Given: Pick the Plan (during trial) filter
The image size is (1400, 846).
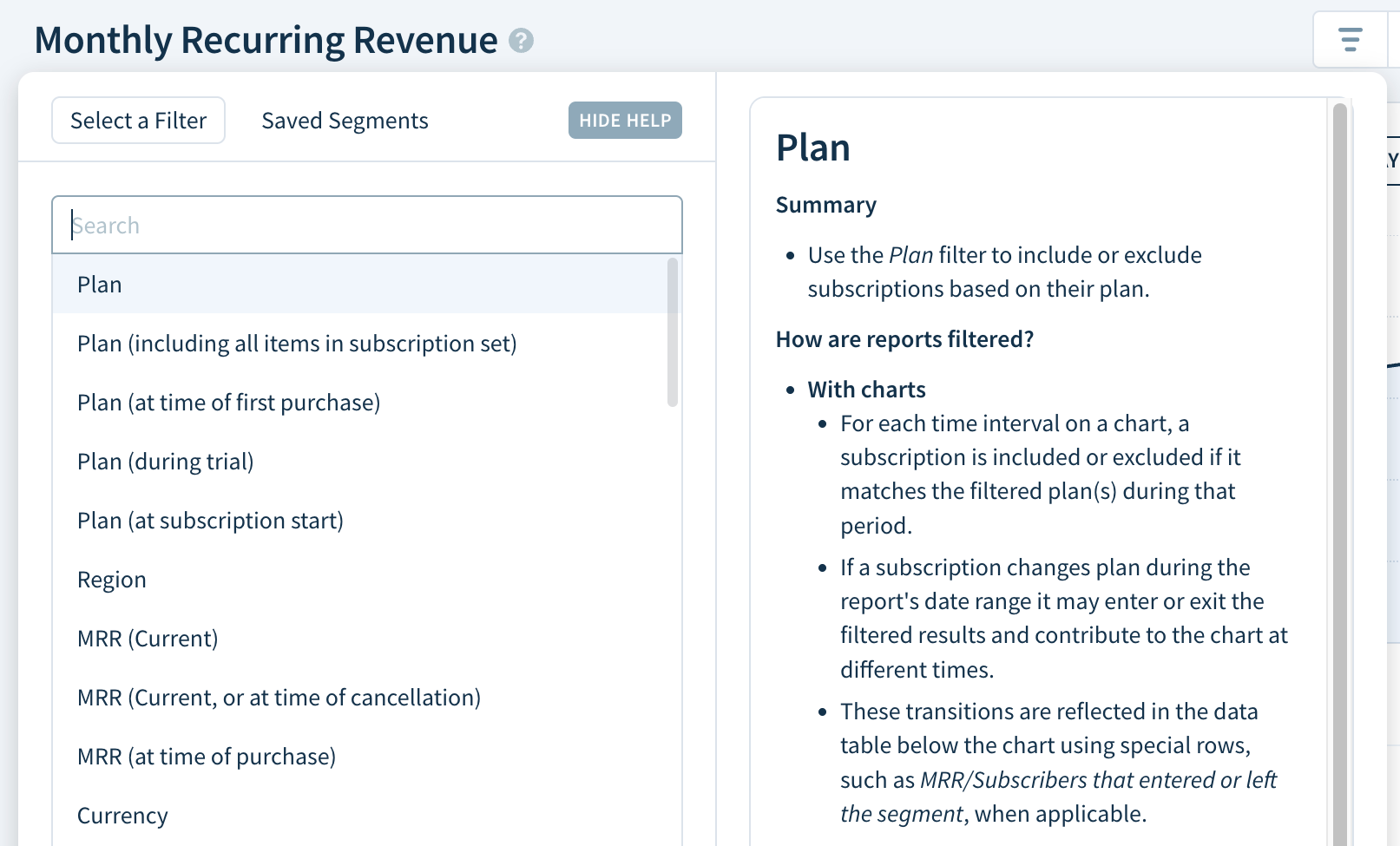Looking at the screenshot, I should click(165, 461).
